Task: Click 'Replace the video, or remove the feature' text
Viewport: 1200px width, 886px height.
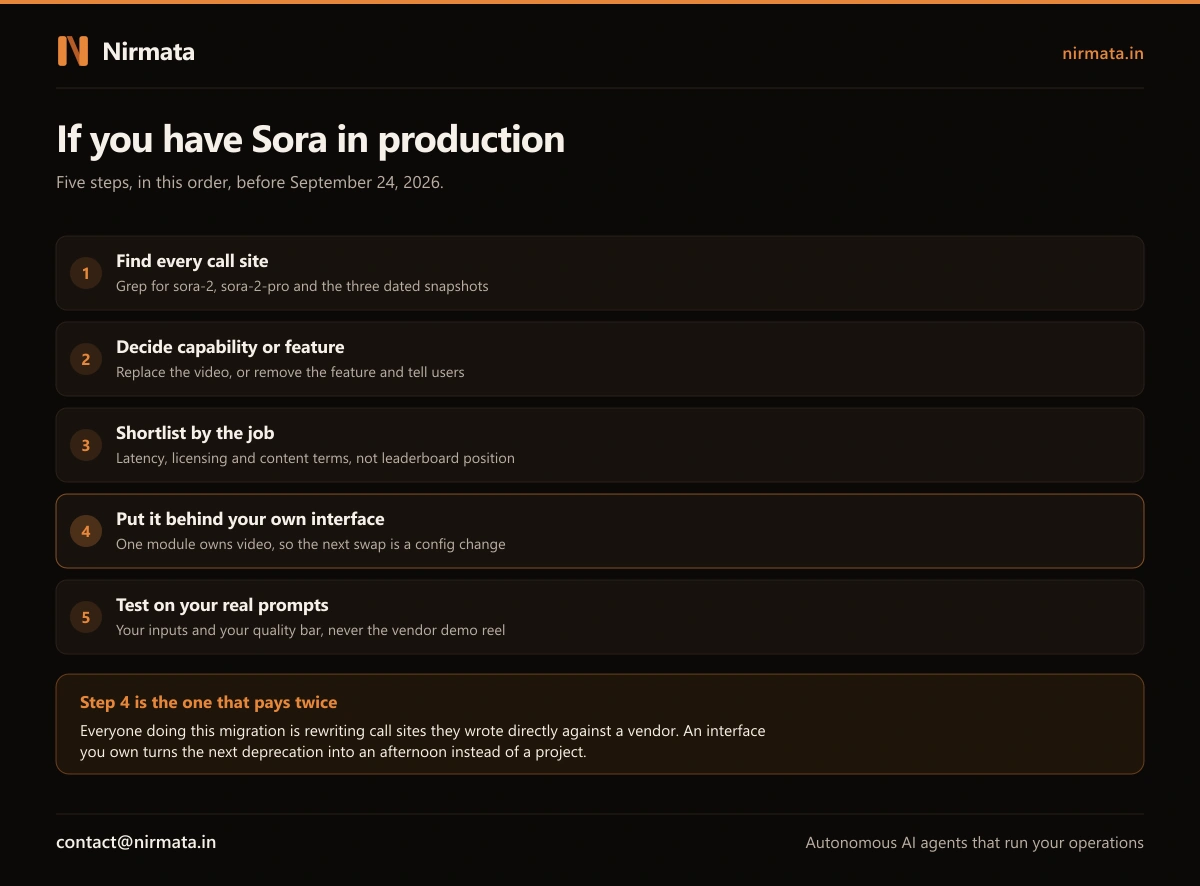Action: point(290,372)
